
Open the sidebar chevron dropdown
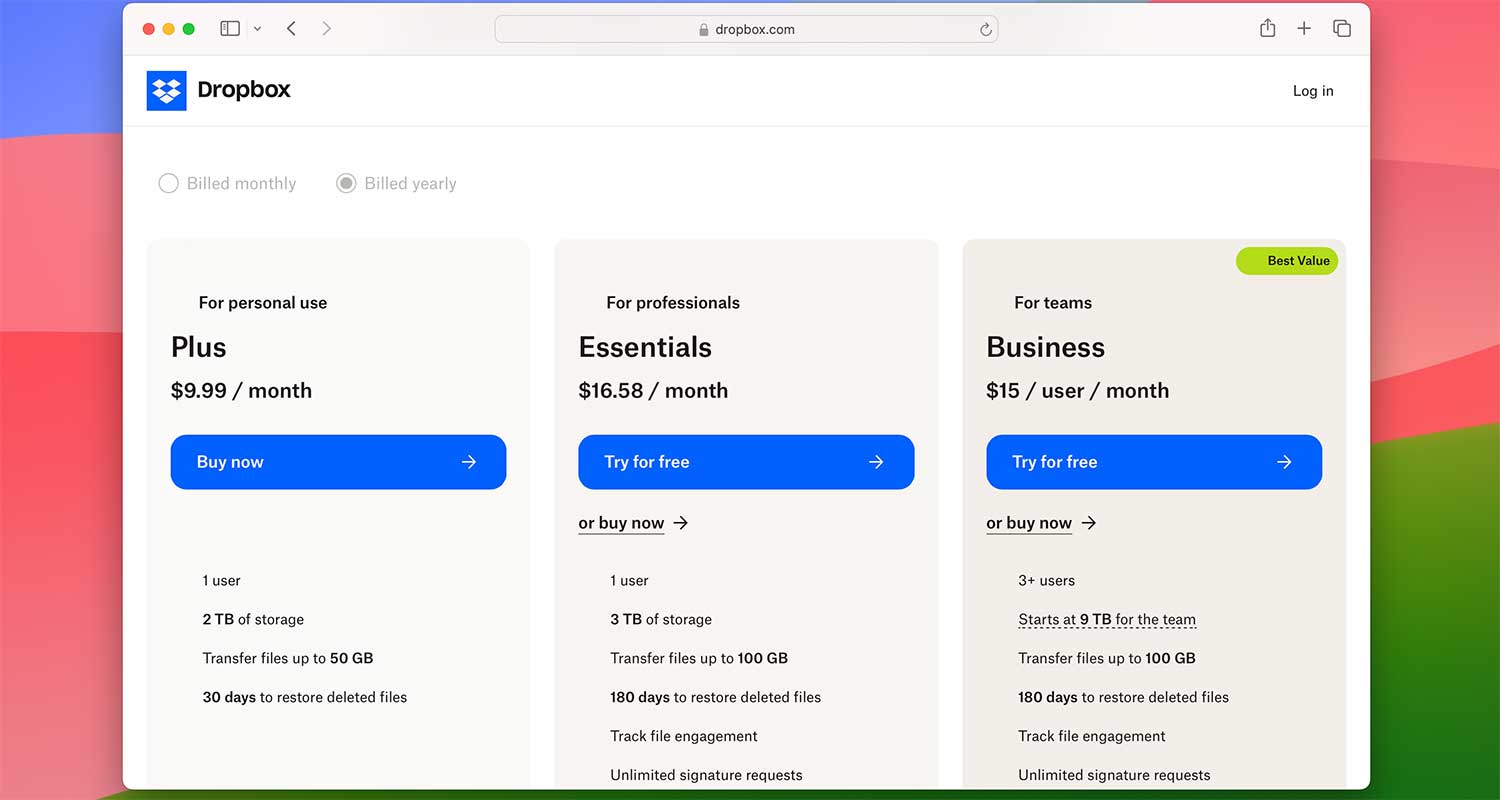[x=257, y=28]
